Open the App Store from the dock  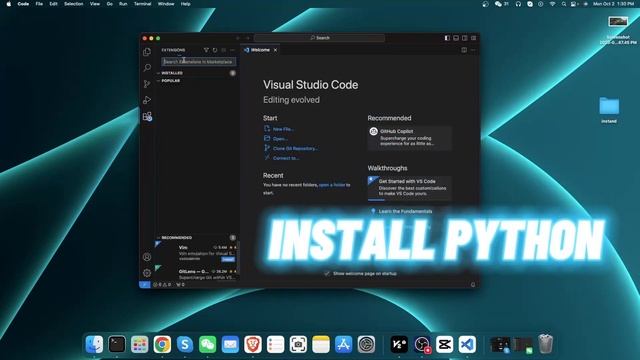343,344
